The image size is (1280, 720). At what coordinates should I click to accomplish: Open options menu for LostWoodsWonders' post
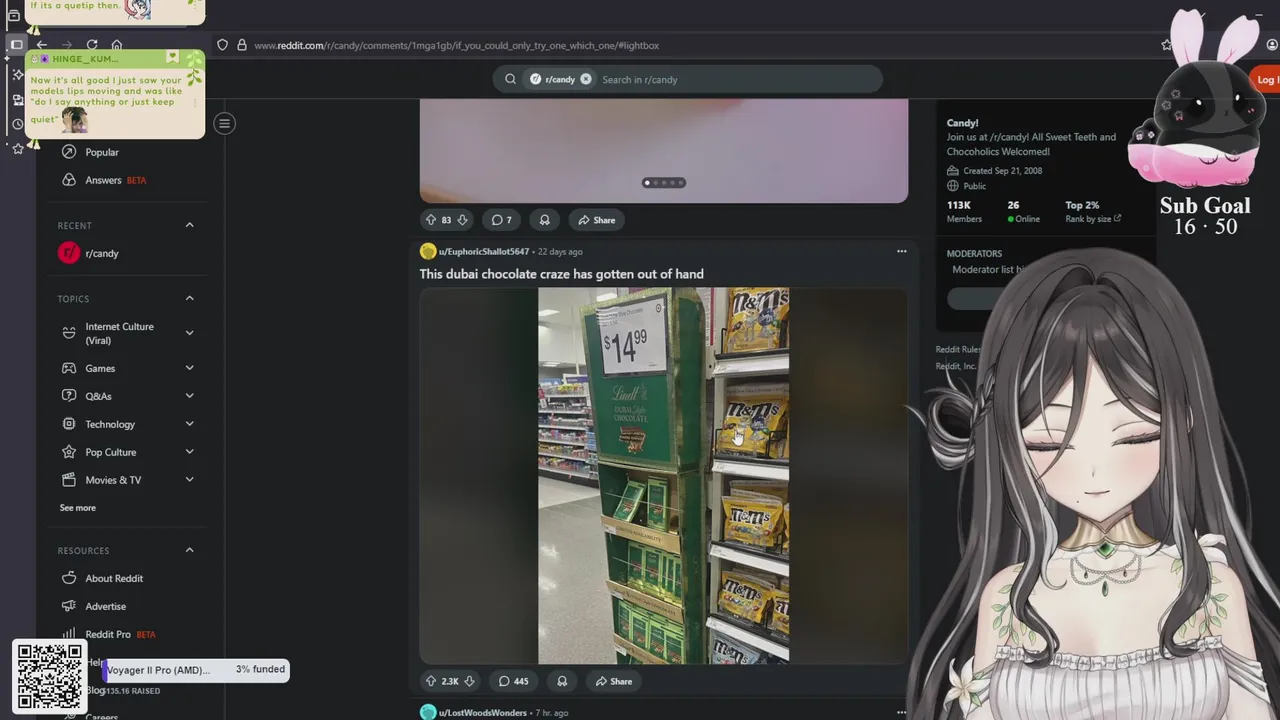[x=901, y=712]
